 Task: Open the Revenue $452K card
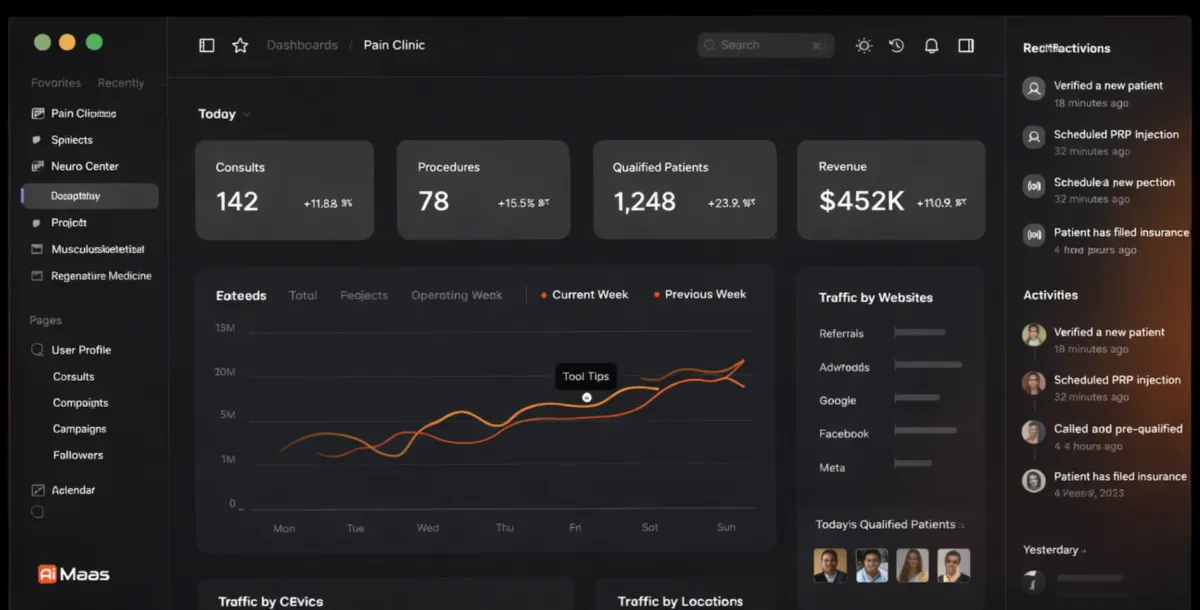891,190
